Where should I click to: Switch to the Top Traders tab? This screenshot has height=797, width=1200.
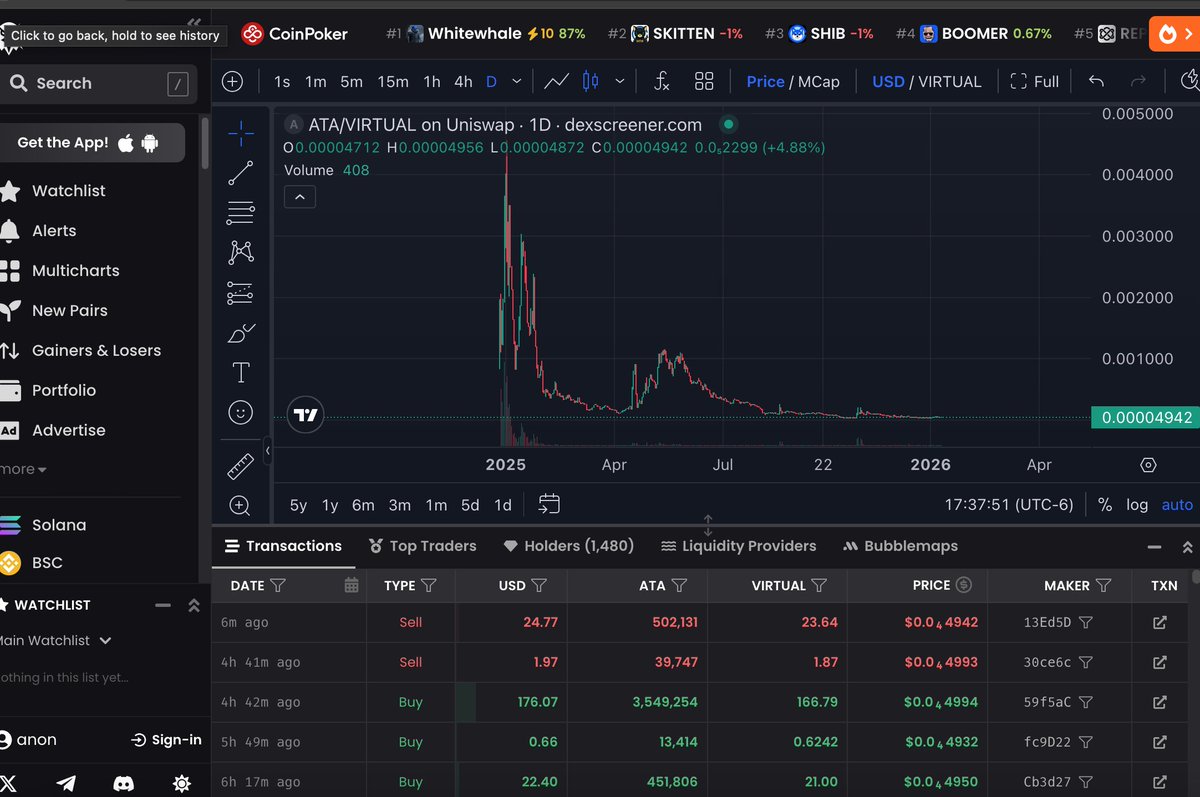click(x=422, y=546)
